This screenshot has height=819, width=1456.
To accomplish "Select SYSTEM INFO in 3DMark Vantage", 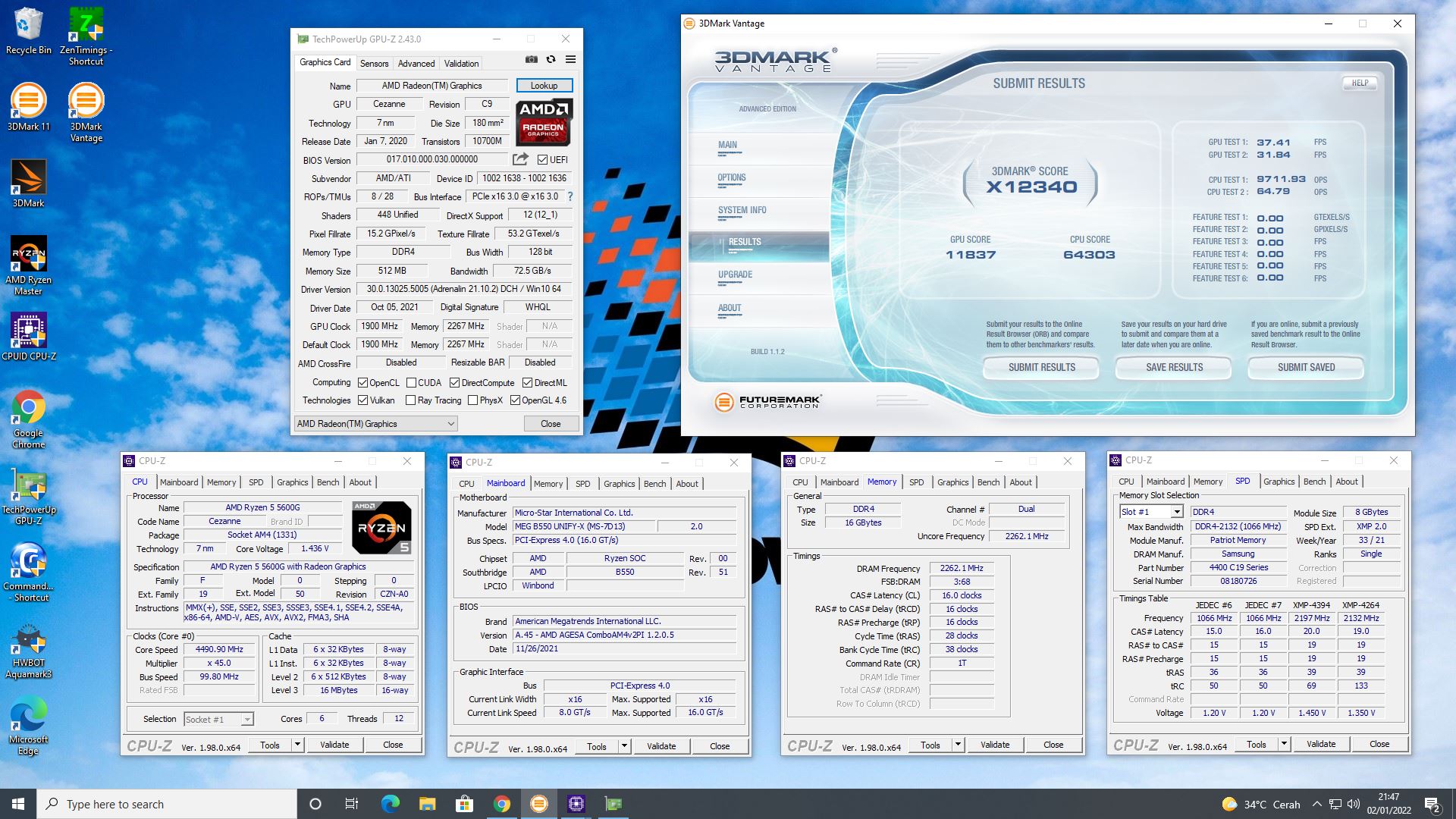I will [742, 210].
